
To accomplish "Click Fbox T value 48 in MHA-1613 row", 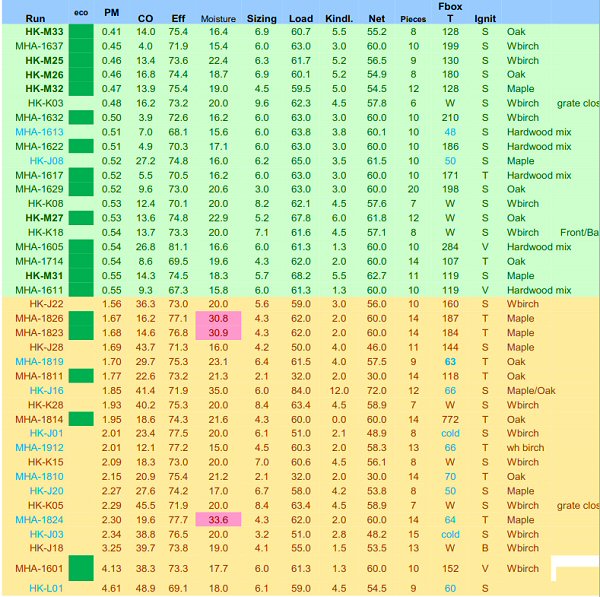I will [450, 132].
